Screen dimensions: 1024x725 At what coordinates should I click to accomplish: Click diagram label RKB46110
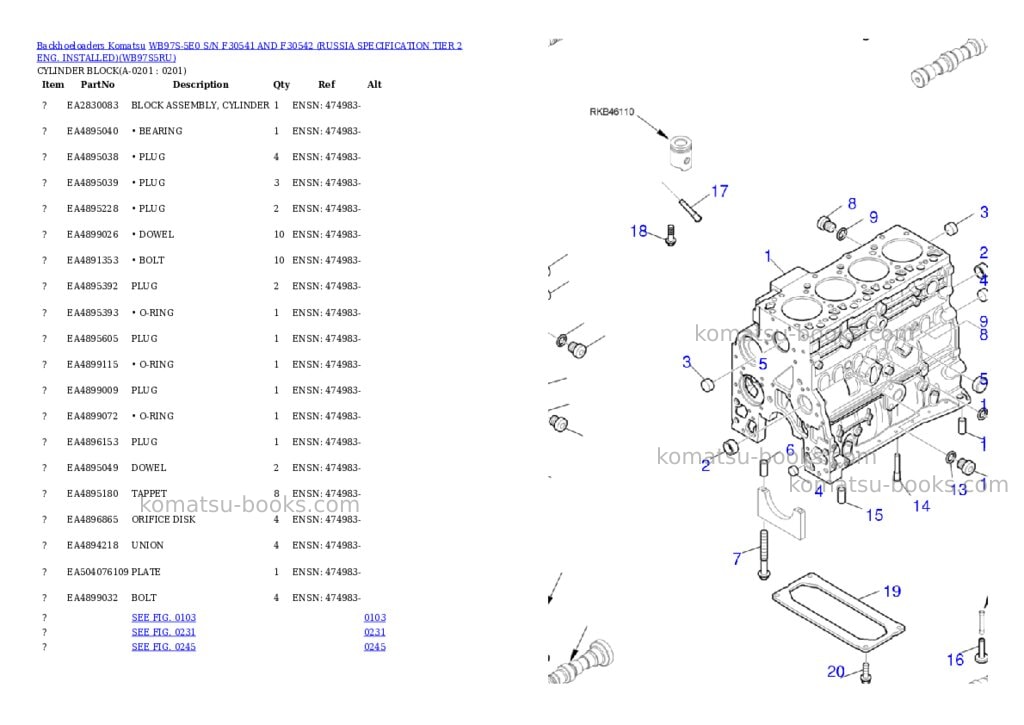click(612, 112)
